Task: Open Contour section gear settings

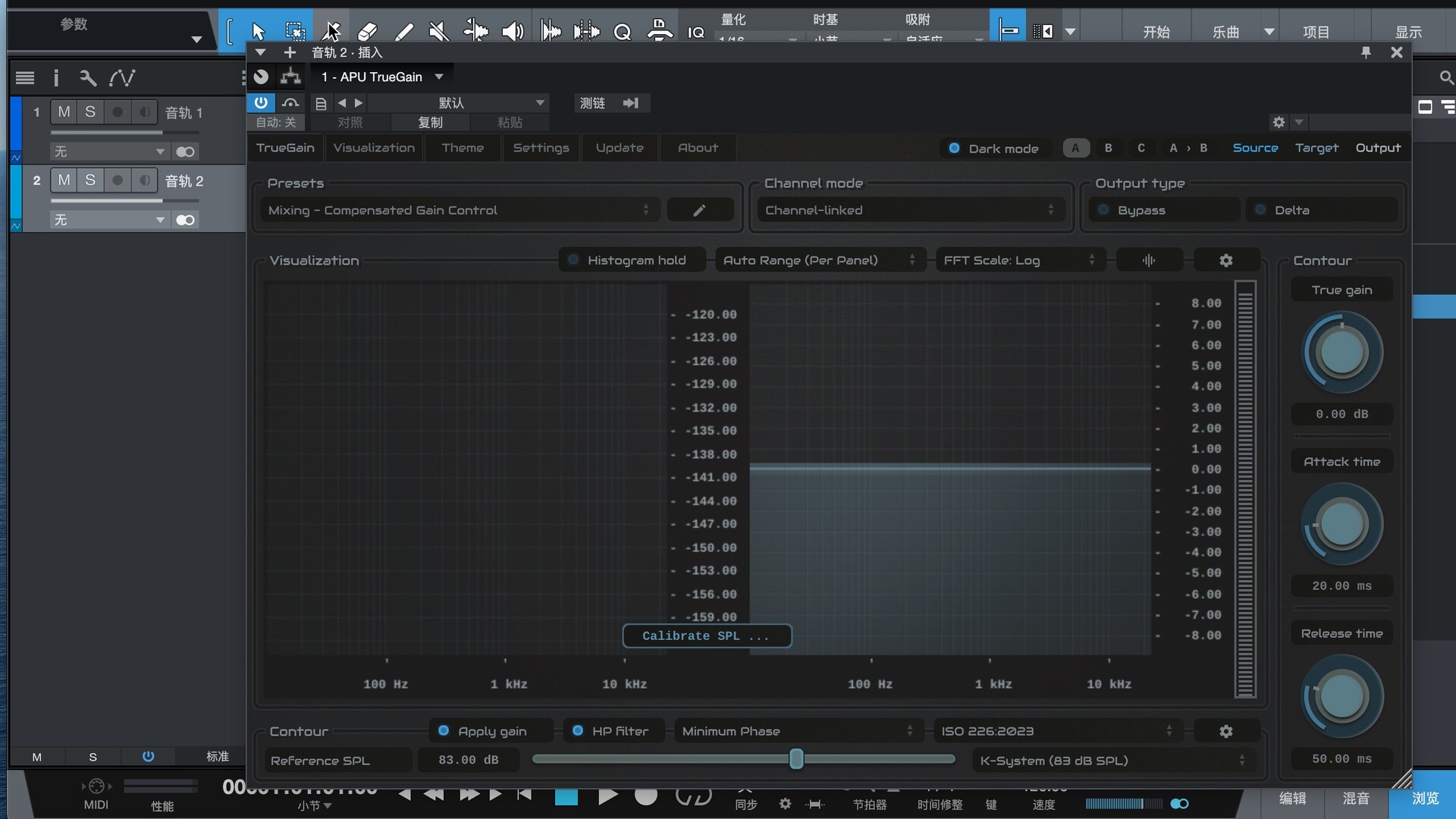Action: (1225, 731)
